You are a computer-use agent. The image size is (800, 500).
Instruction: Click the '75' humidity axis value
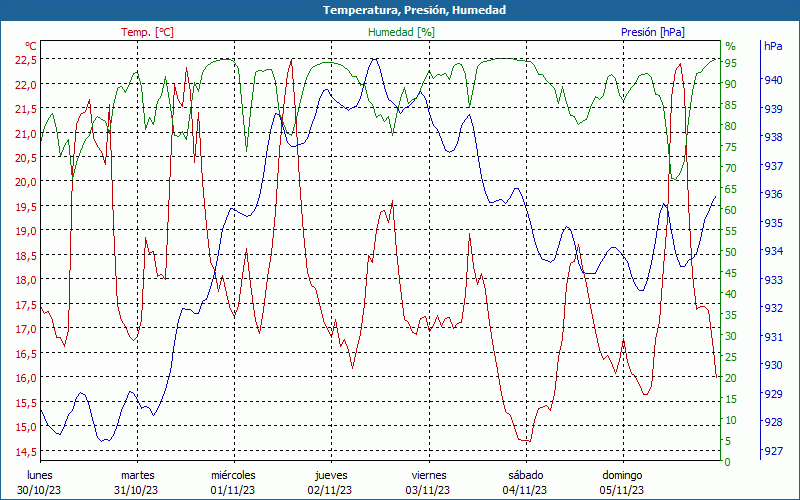pos(731,147)
